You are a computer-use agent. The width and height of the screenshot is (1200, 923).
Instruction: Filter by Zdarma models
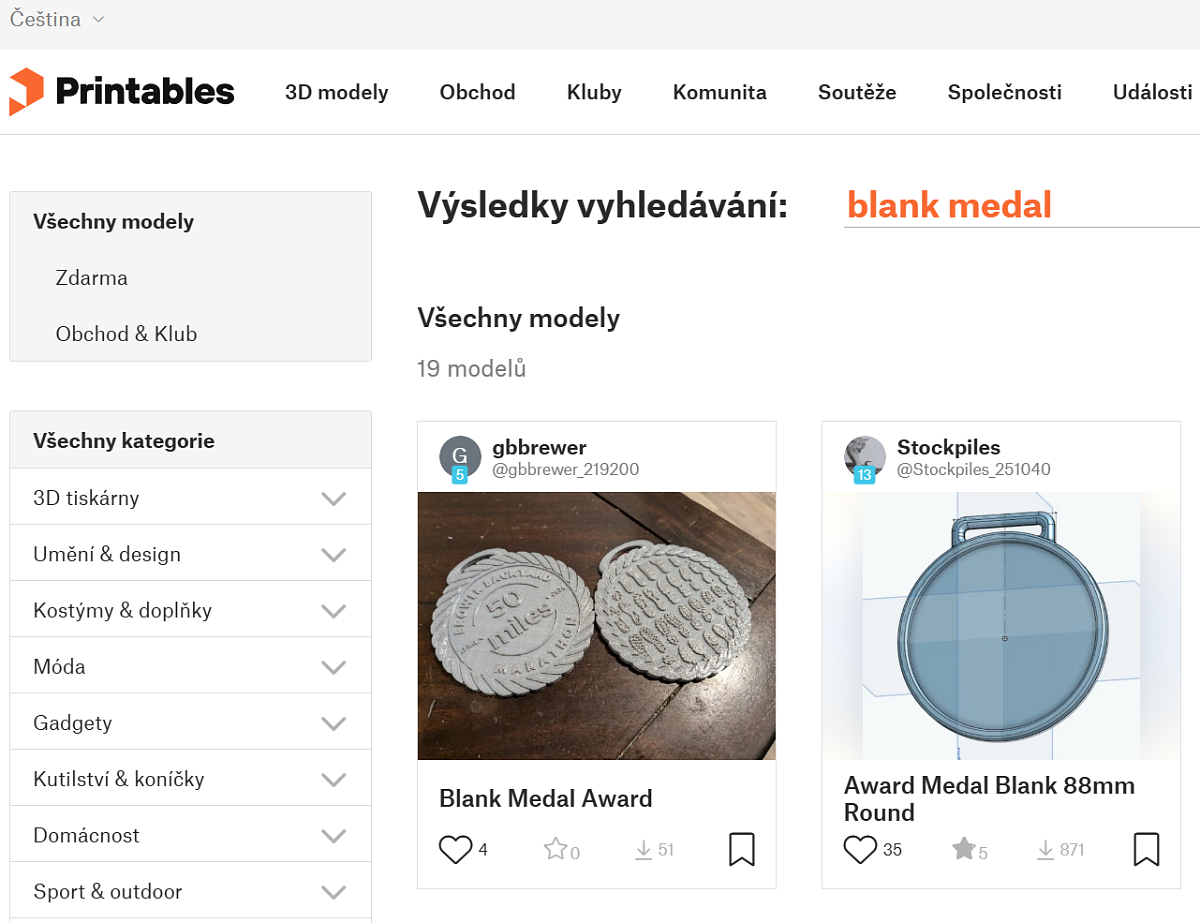(x=92, y=278)
